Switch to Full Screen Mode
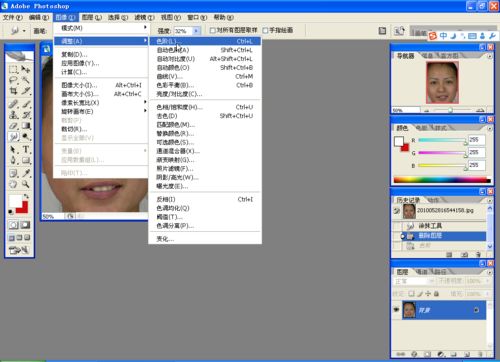This screenshot has width=500, height=362. (27, 238)
